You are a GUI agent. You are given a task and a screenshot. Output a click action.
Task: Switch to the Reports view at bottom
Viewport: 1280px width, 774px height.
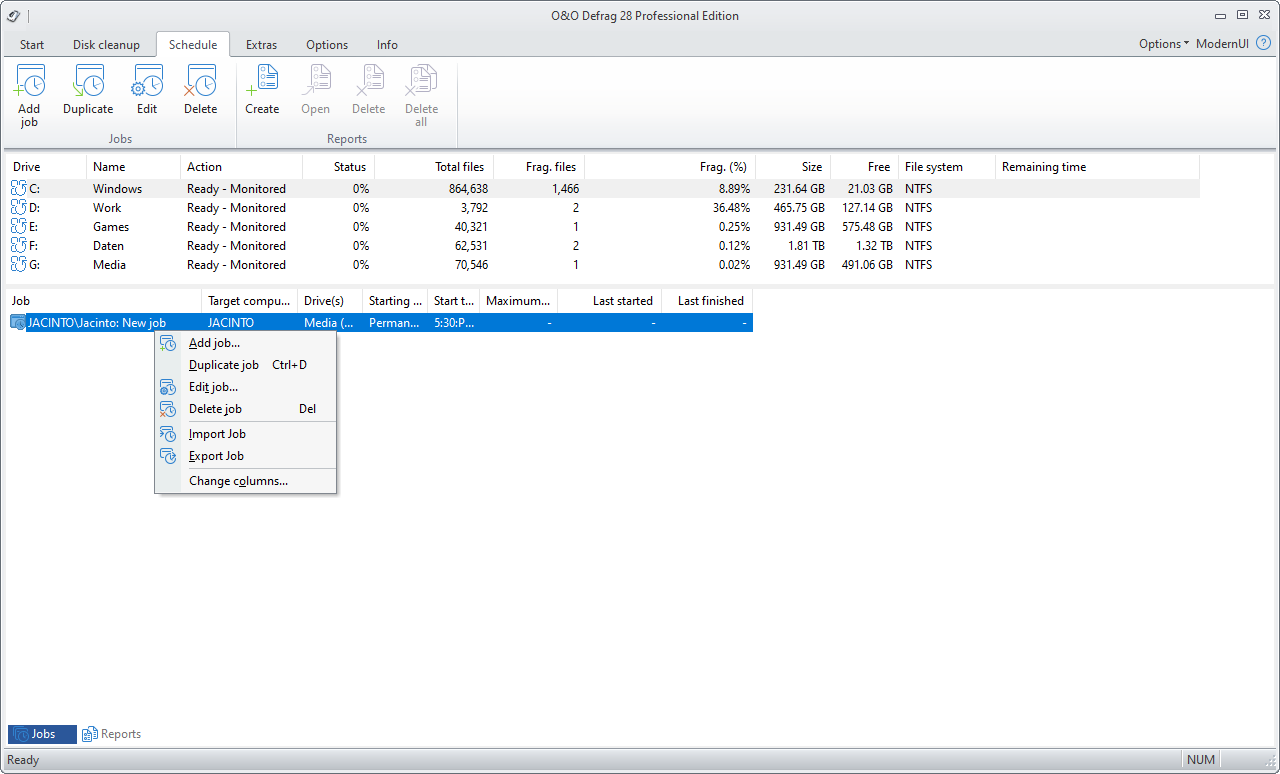(x=112, y=734)
